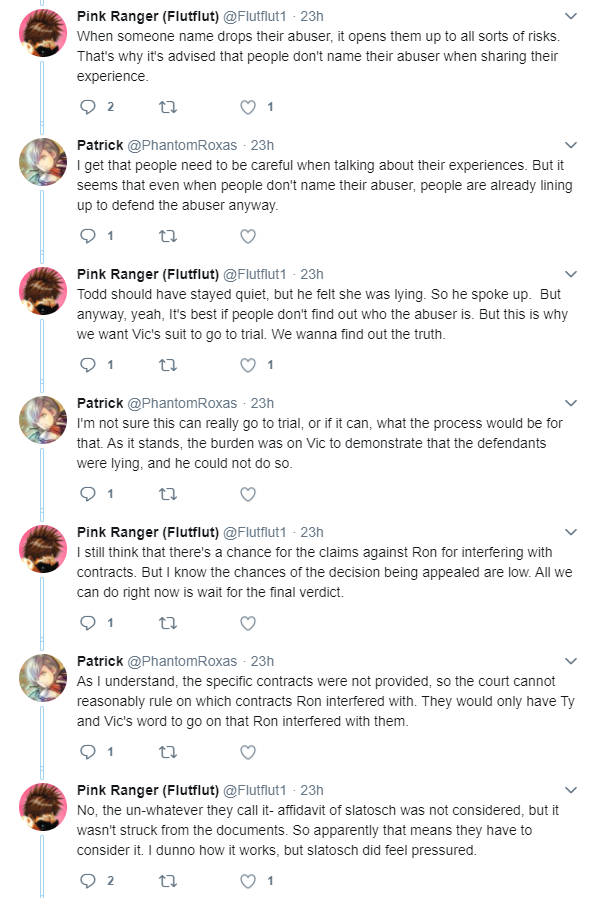Screen dimensions: 596x898
Task: Open Pink Ranger's avatar on the first tweet
Action: pos(43,33)
